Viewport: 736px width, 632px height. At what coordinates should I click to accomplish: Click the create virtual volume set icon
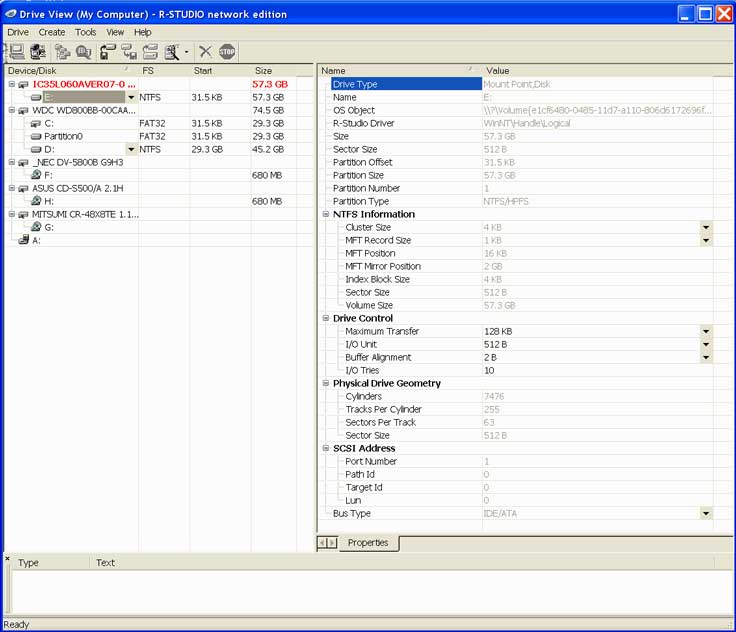click(x=172, y=52)
